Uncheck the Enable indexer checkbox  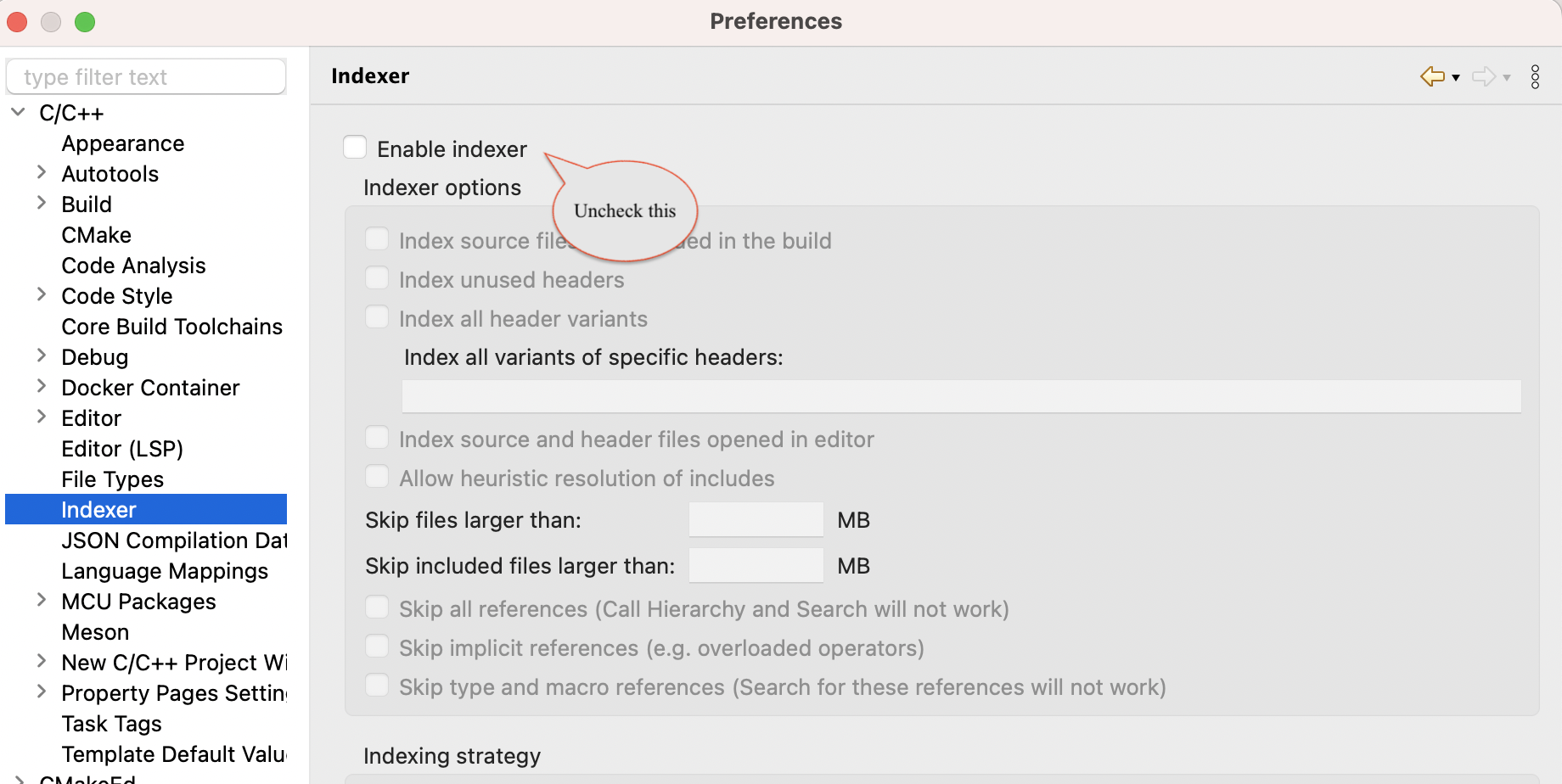coord(355,147)
